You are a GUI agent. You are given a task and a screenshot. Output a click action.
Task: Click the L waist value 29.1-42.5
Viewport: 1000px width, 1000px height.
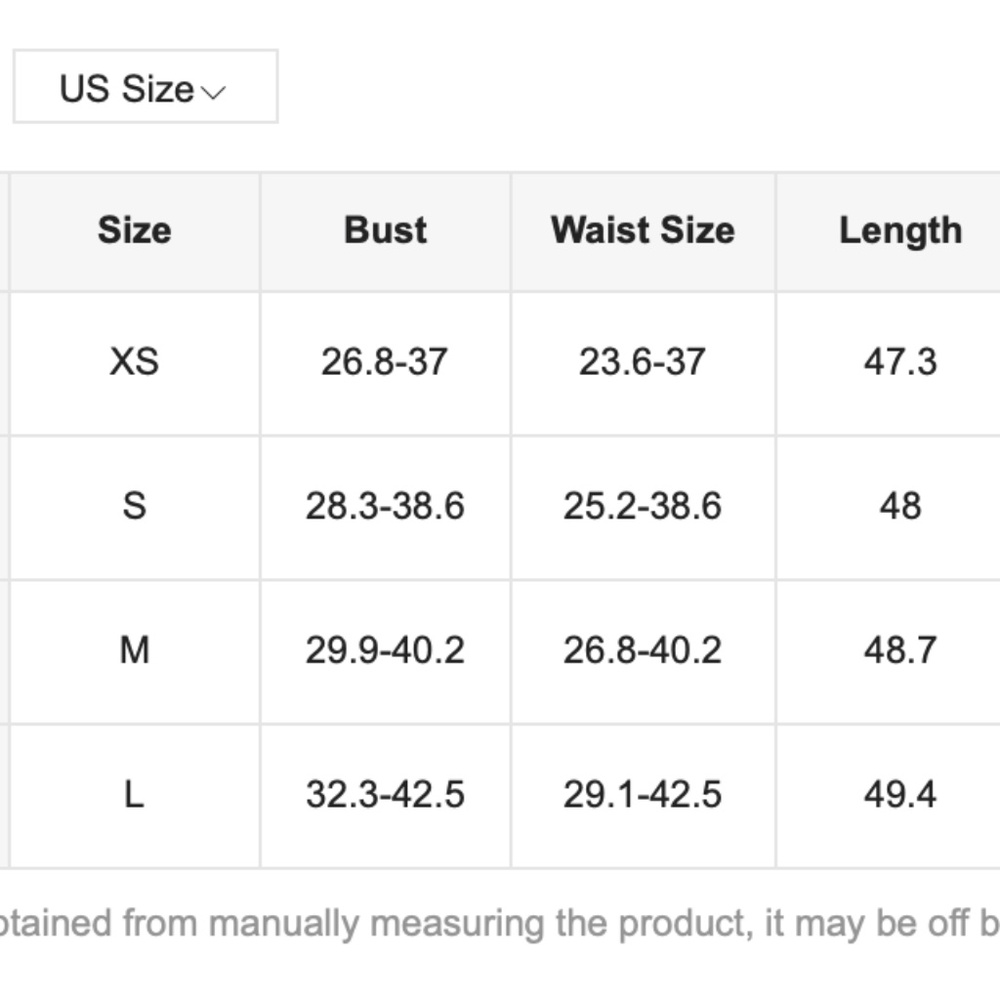click(642, 795)
